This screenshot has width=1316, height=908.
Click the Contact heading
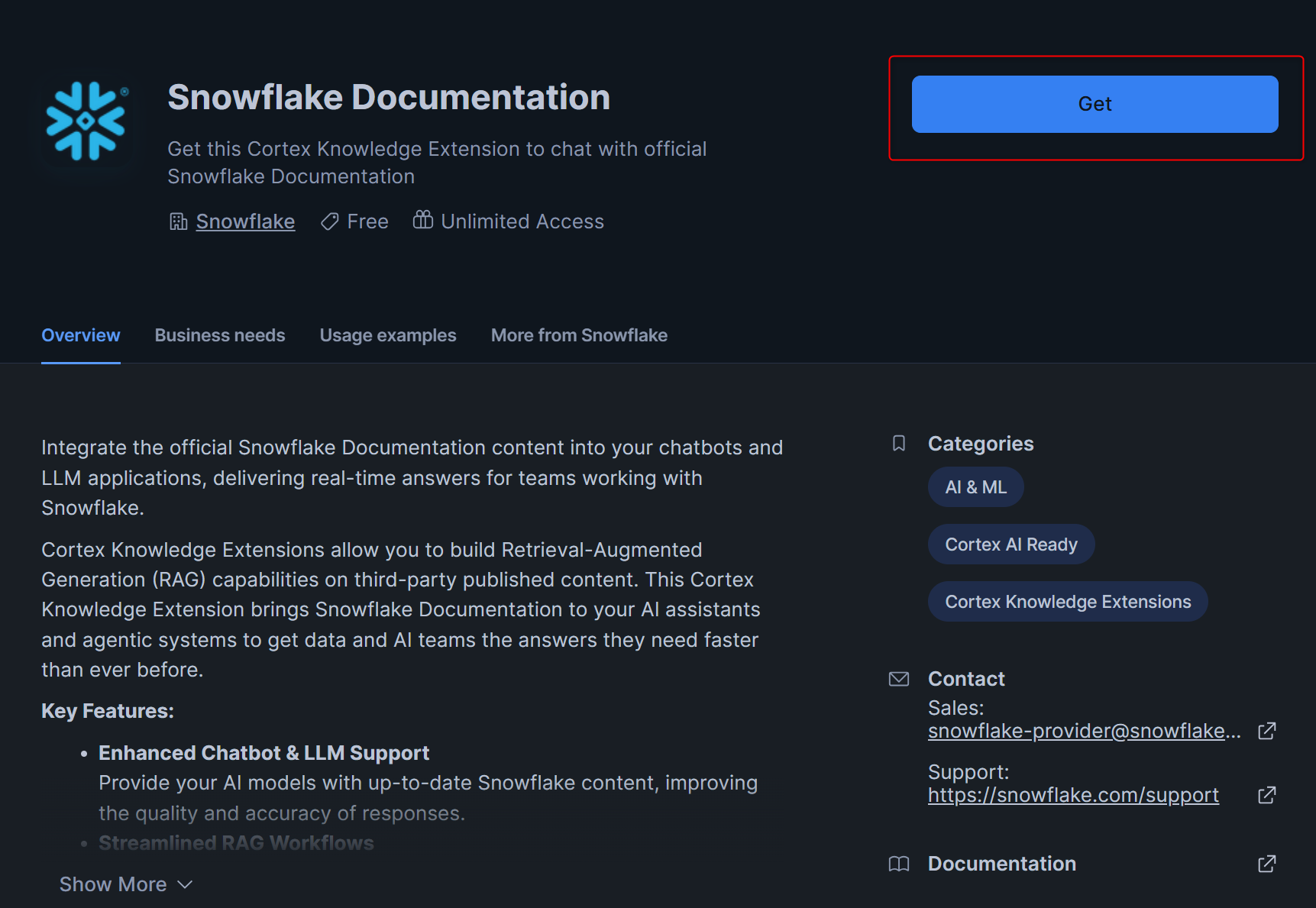click(x=966, y=679)
